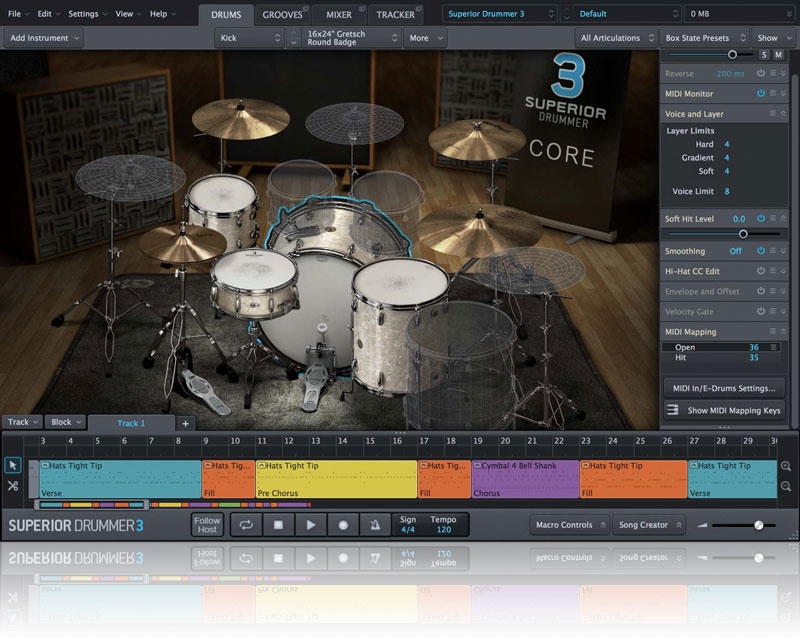This screenshot has height=640, width=800.
Task: Click the record button in transport
Action: (343, 525)
